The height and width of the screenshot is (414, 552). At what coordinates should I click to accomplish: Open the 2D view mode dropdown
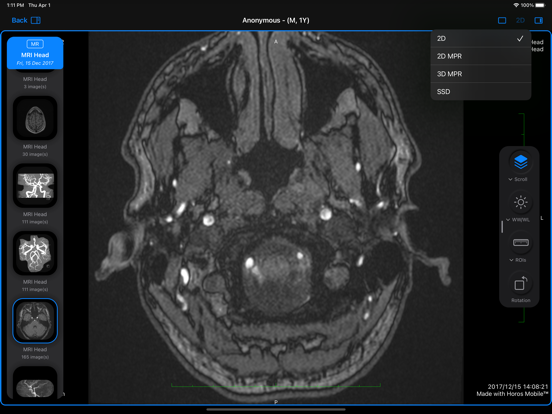click(520, 20)
